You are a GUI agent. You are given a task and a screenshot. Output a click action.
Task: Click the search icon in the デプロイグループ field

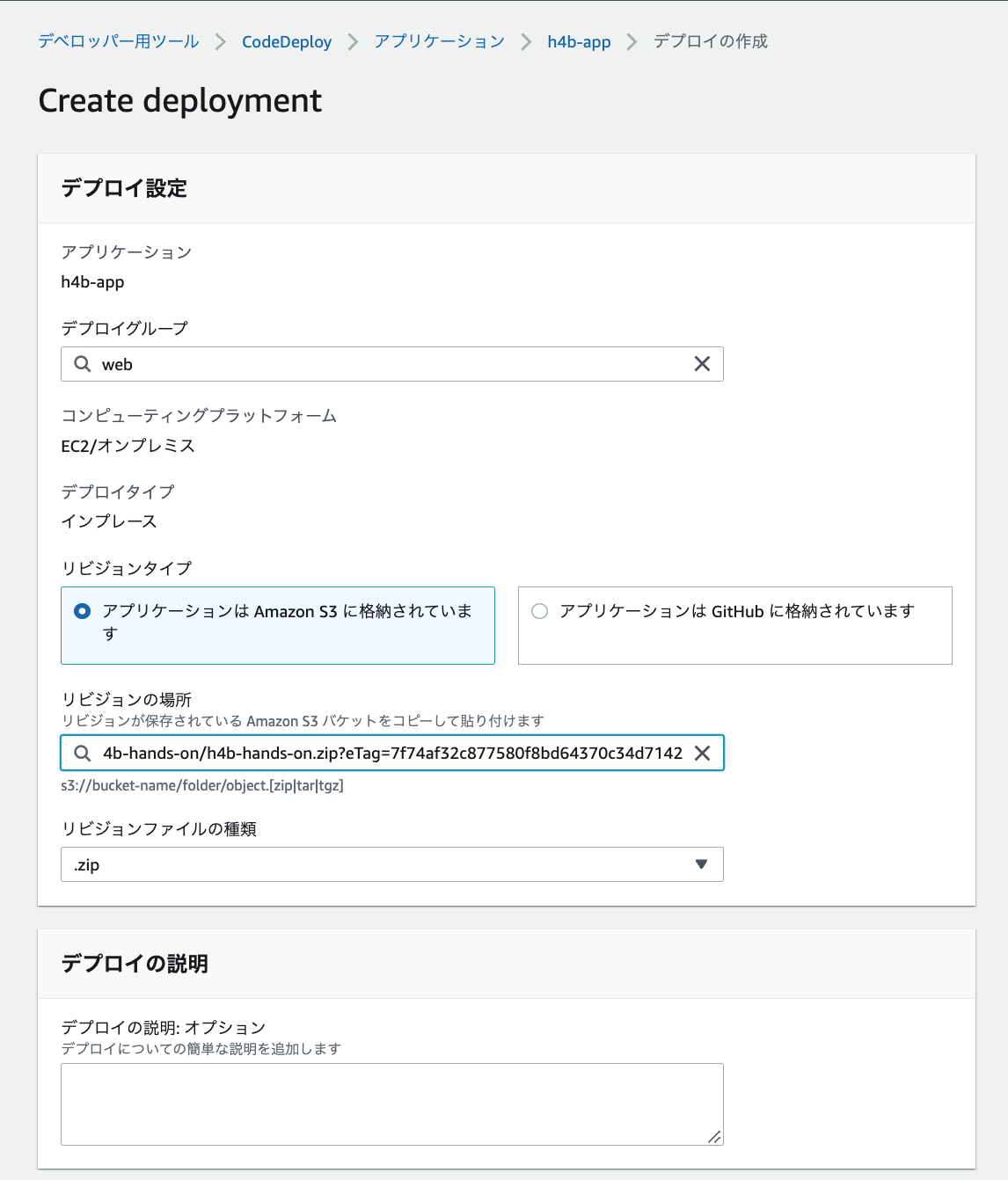coord(82,363)
